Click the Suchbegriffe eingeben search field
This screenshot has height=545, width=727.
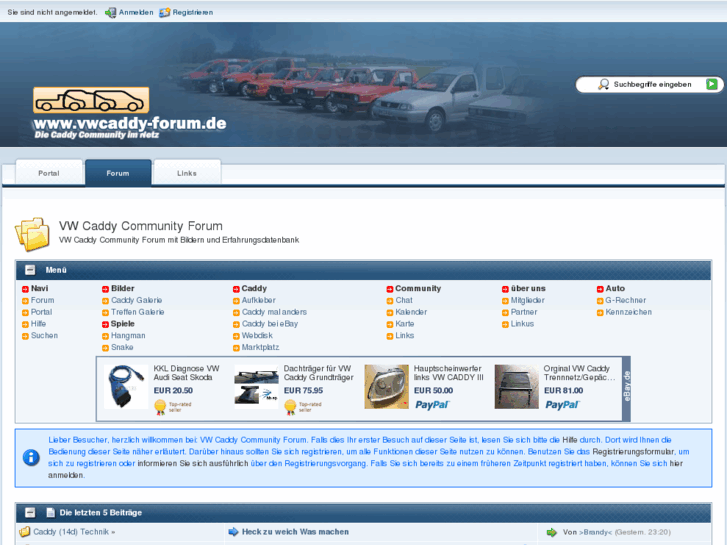[652, 84]
